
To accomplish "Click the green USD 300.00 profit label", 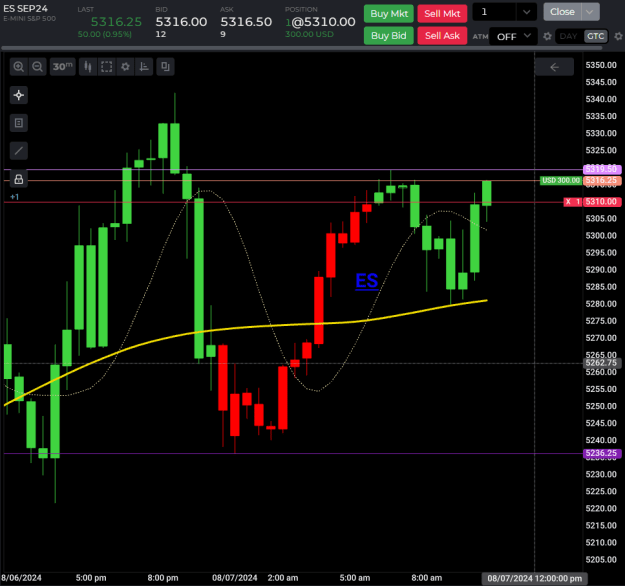I will pyautogui.click(x=560, y=180).
